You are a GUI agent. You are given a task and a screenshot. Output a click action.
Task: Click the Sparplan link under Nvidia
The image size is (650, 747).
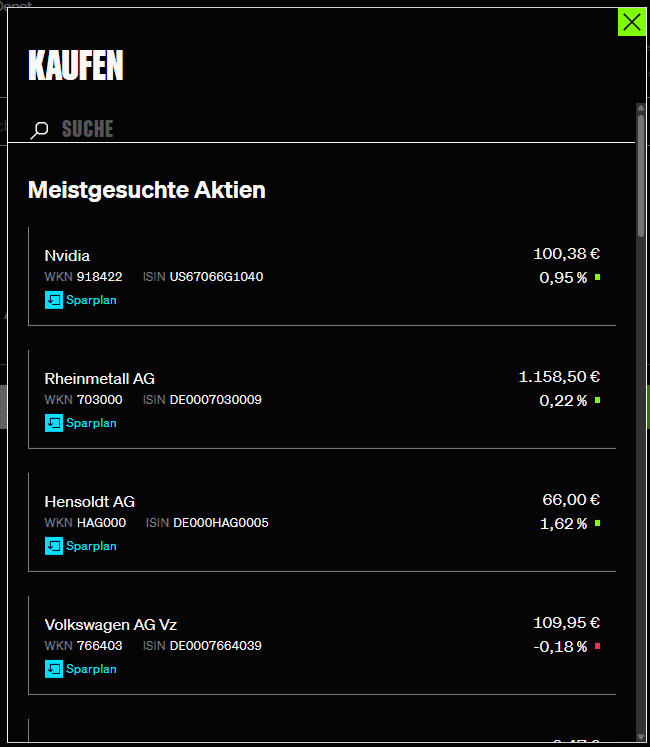pos(91,299)
